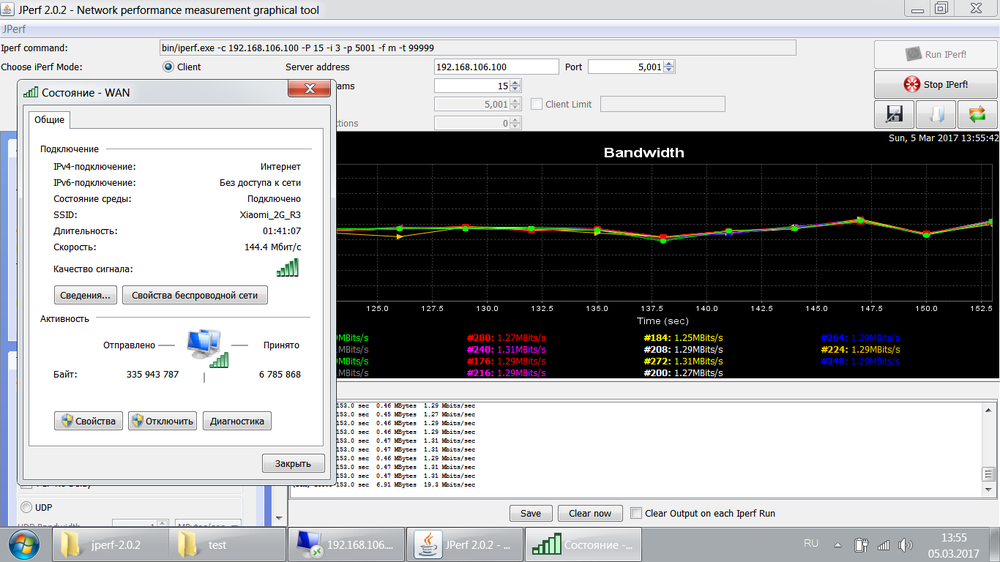The width and height of the screenshot is (1000, 562).
Task: Open the jperf-2.0.2 folder in taskbar
Action: tap(100, 545)
